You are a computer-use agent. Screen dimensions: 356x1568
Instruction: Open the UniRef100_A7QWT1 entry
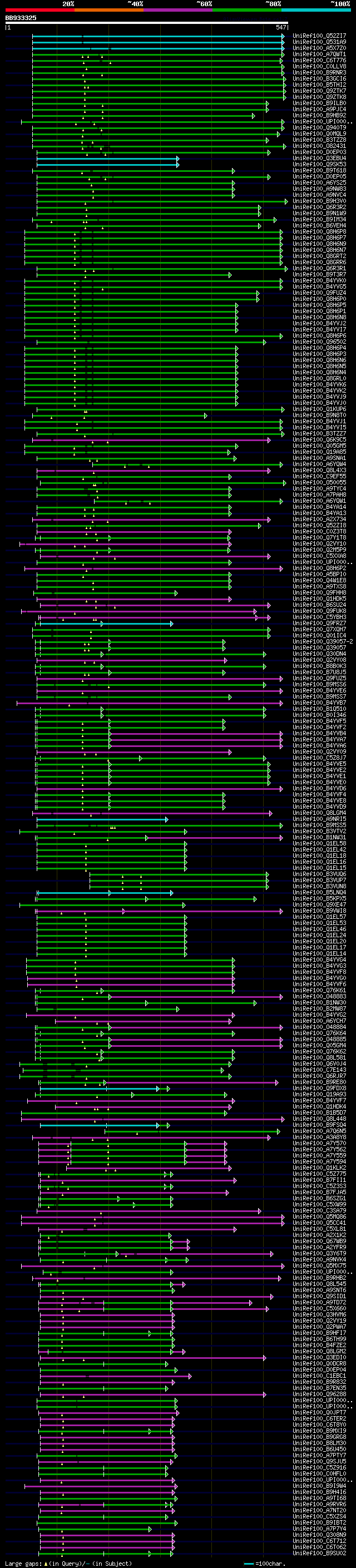(x=319, y=54)
